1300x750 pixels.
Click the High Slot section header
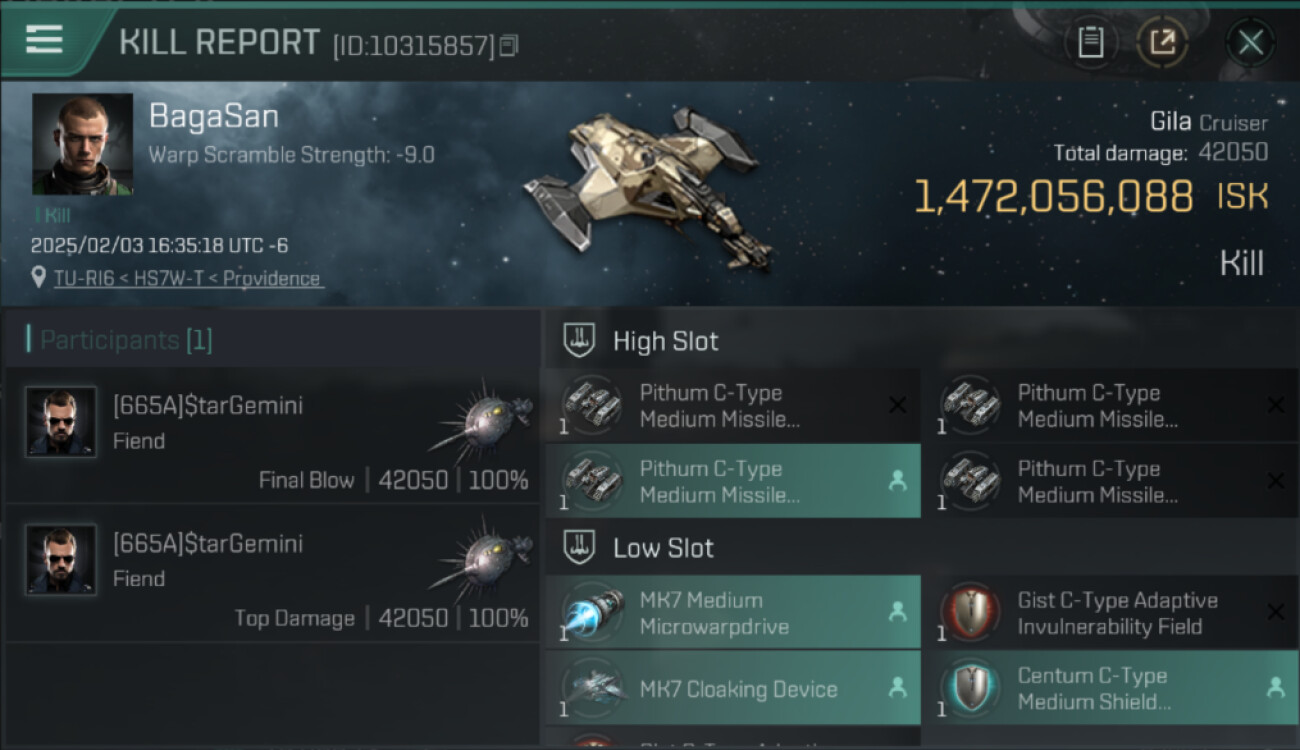pyautogui.click(x=665, y=341)
